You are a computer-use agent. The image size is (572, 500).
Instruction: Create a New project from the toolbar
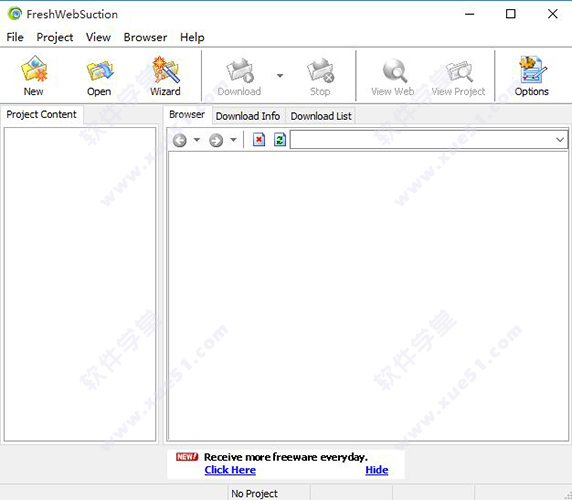pos(34,75)
